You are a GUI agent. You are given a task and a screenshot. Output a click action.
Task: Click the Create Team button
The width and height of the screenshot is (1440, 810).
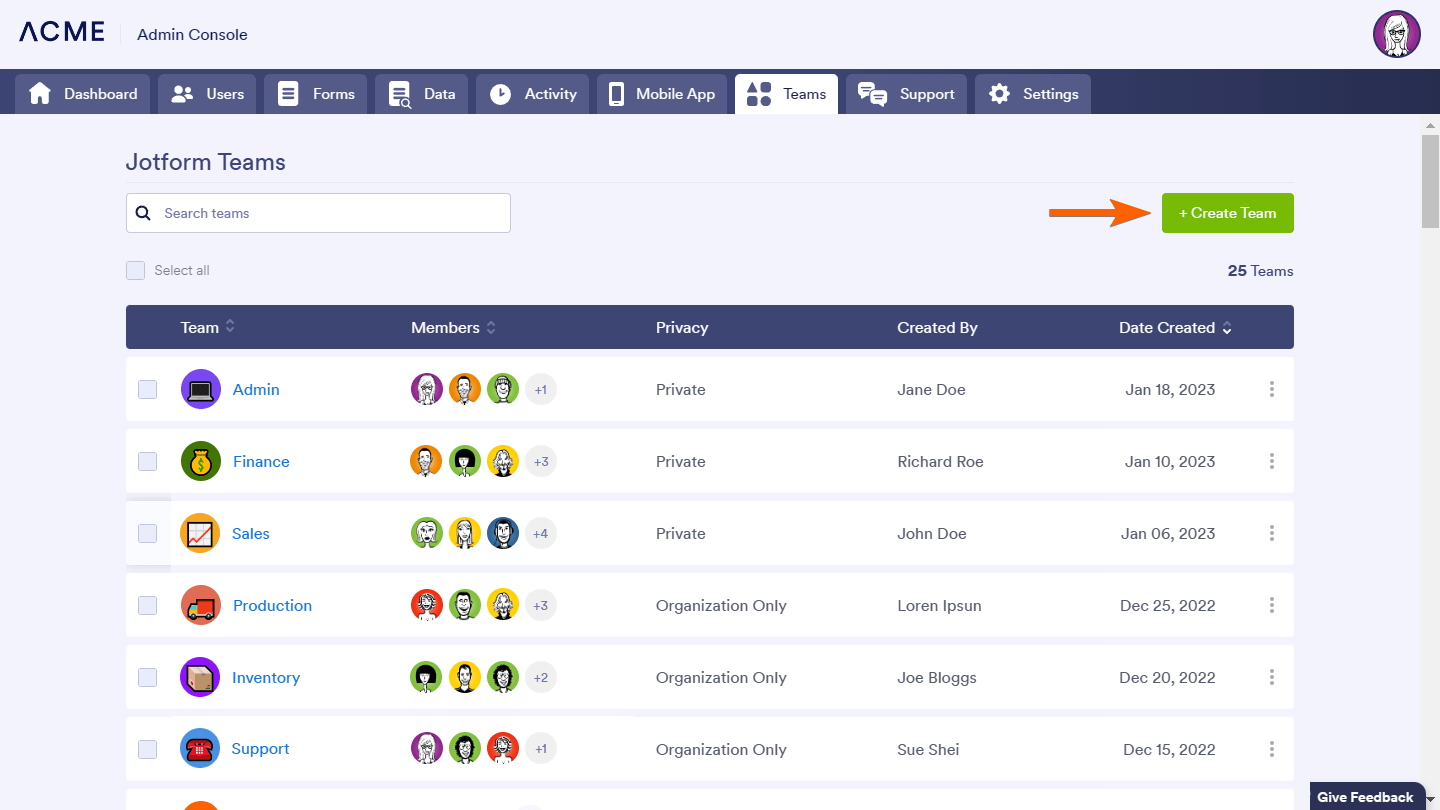(1227, 213)
